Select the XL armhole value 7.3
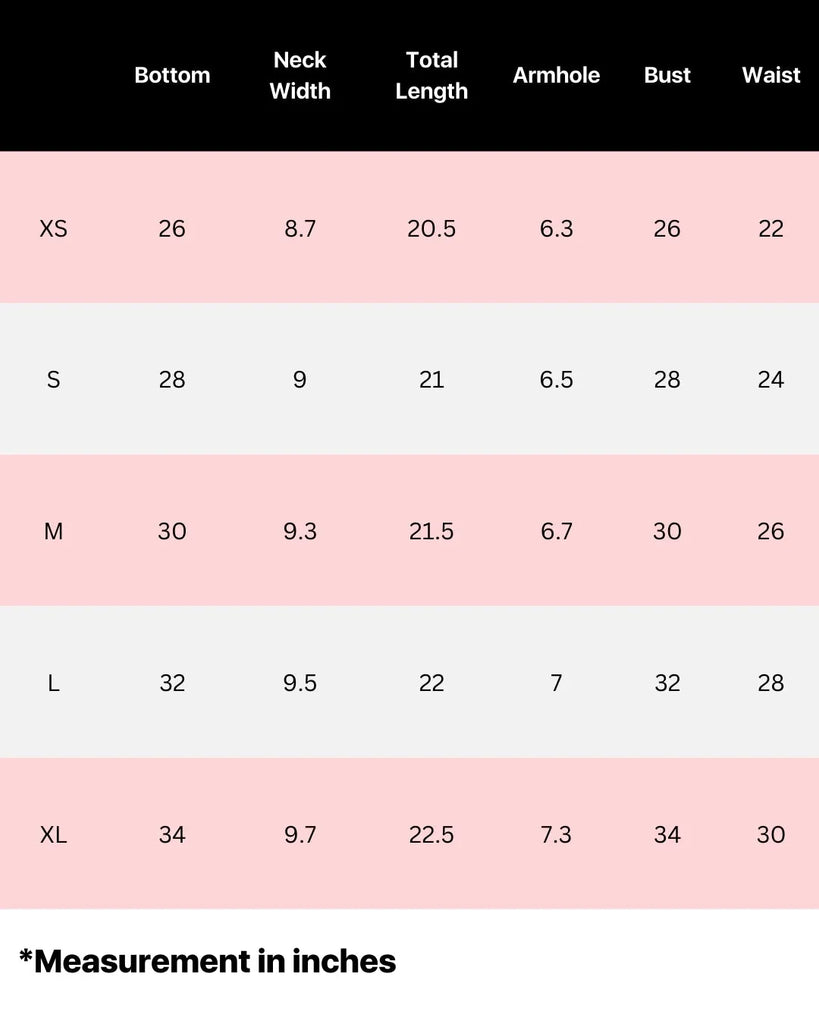 (556, 835)
